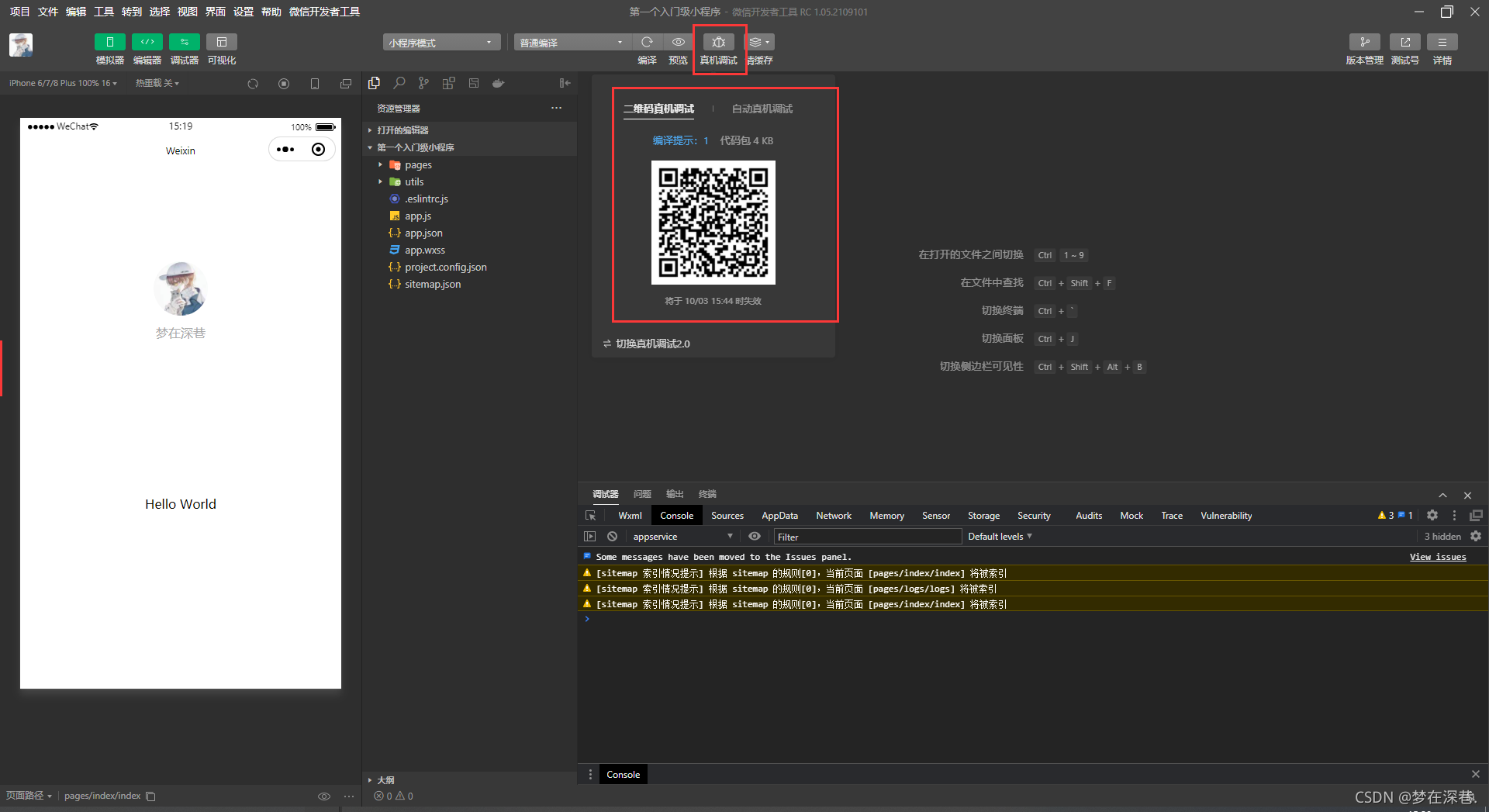Image resolution: width=1489 pixels, height=812 pixels.
Task: Toggle the 可视化 visual panel
Action: [222, 42]
